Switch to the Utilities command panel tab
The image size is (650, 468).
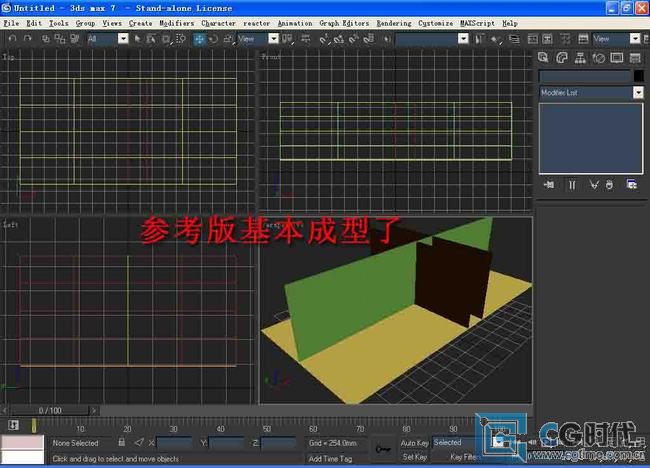pos(635,58)
